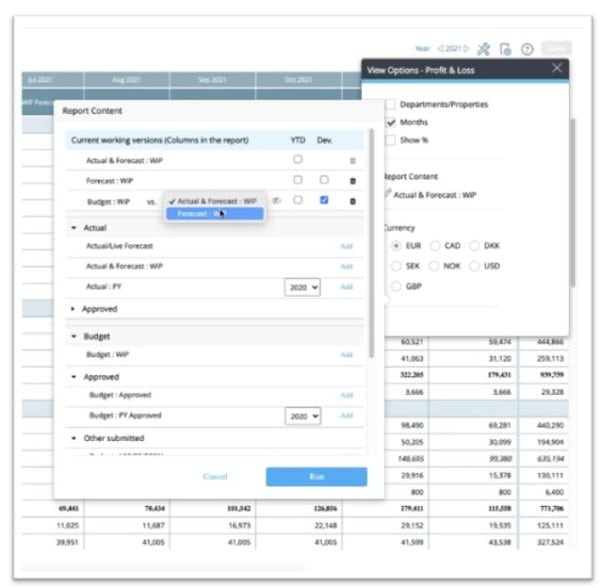
Task: Open the tools wrench icon in toolbar
Action: point(484,48)
